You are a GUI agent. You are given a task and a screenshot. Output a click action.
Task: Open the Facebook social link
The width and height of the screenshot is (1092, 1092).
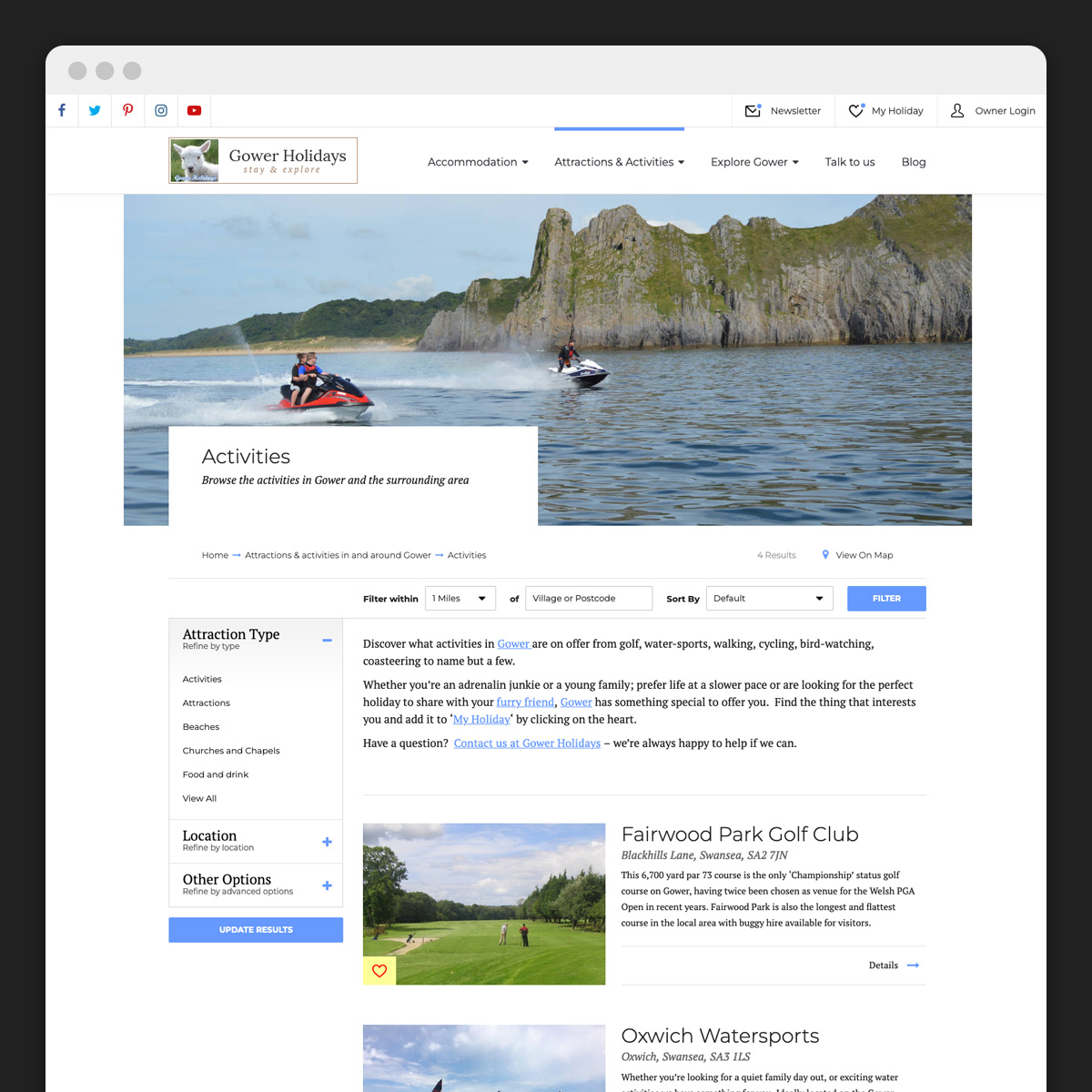pyautogui.click(x=62, y=110)
